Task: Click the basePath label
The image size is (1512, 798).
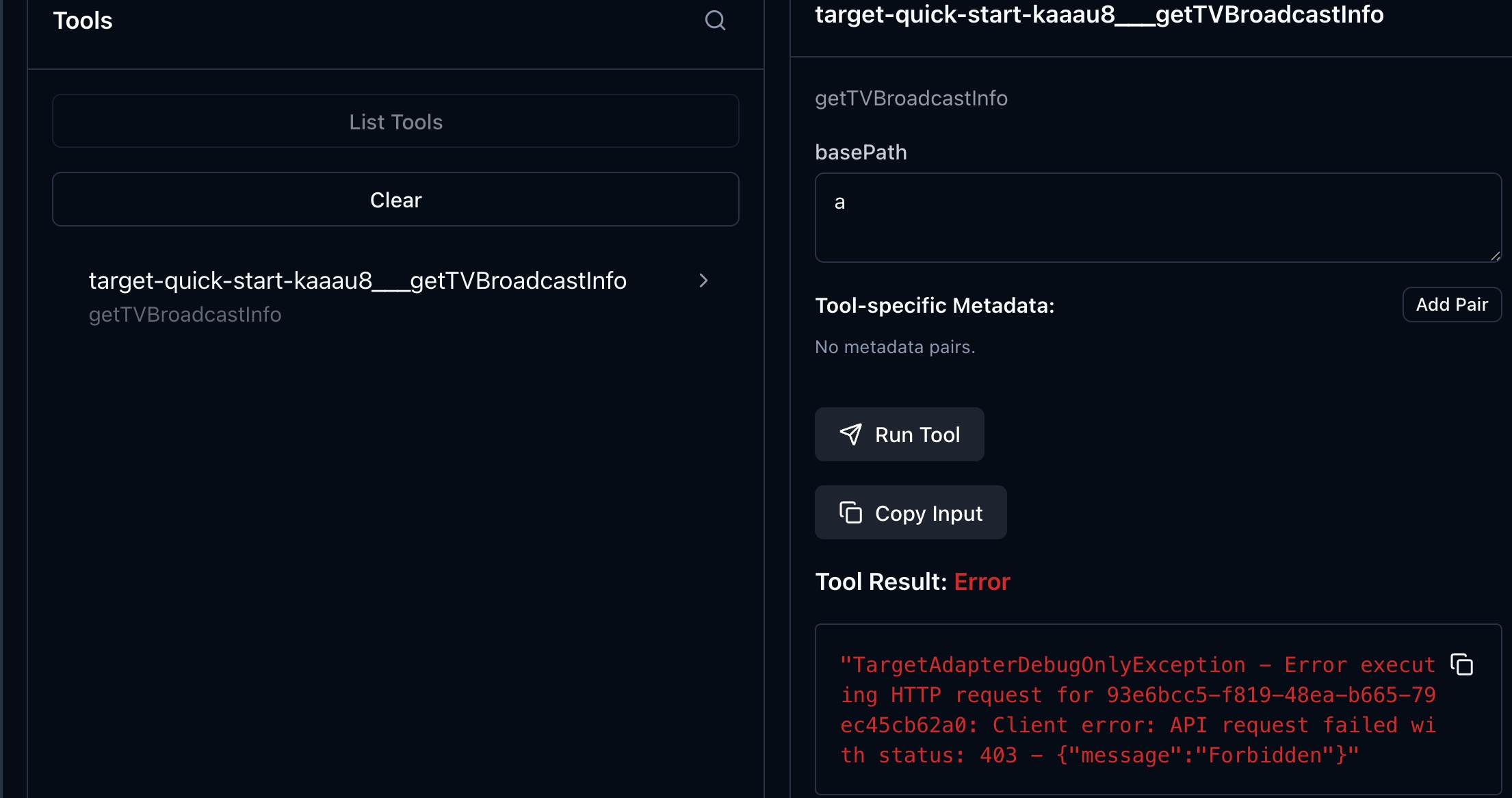Action: point(861,152)
